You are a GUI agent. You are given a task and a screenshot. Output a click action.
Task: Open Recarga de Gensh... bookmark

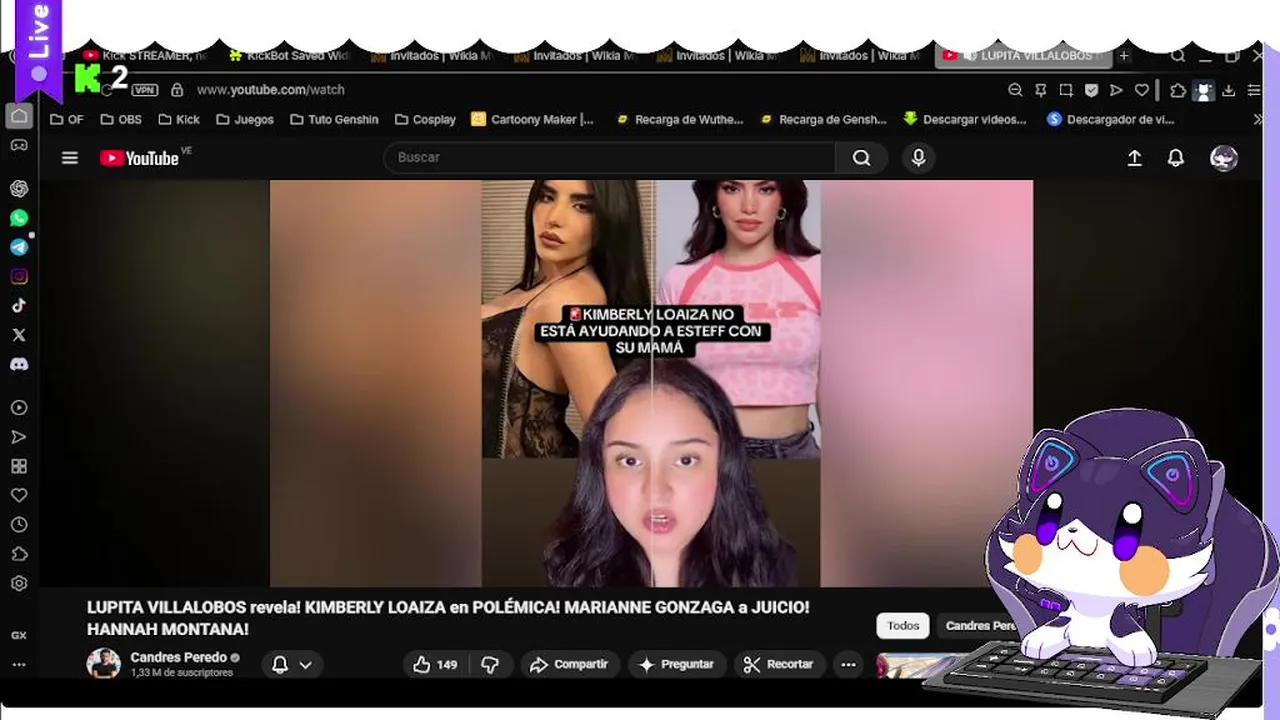(824, 119)
